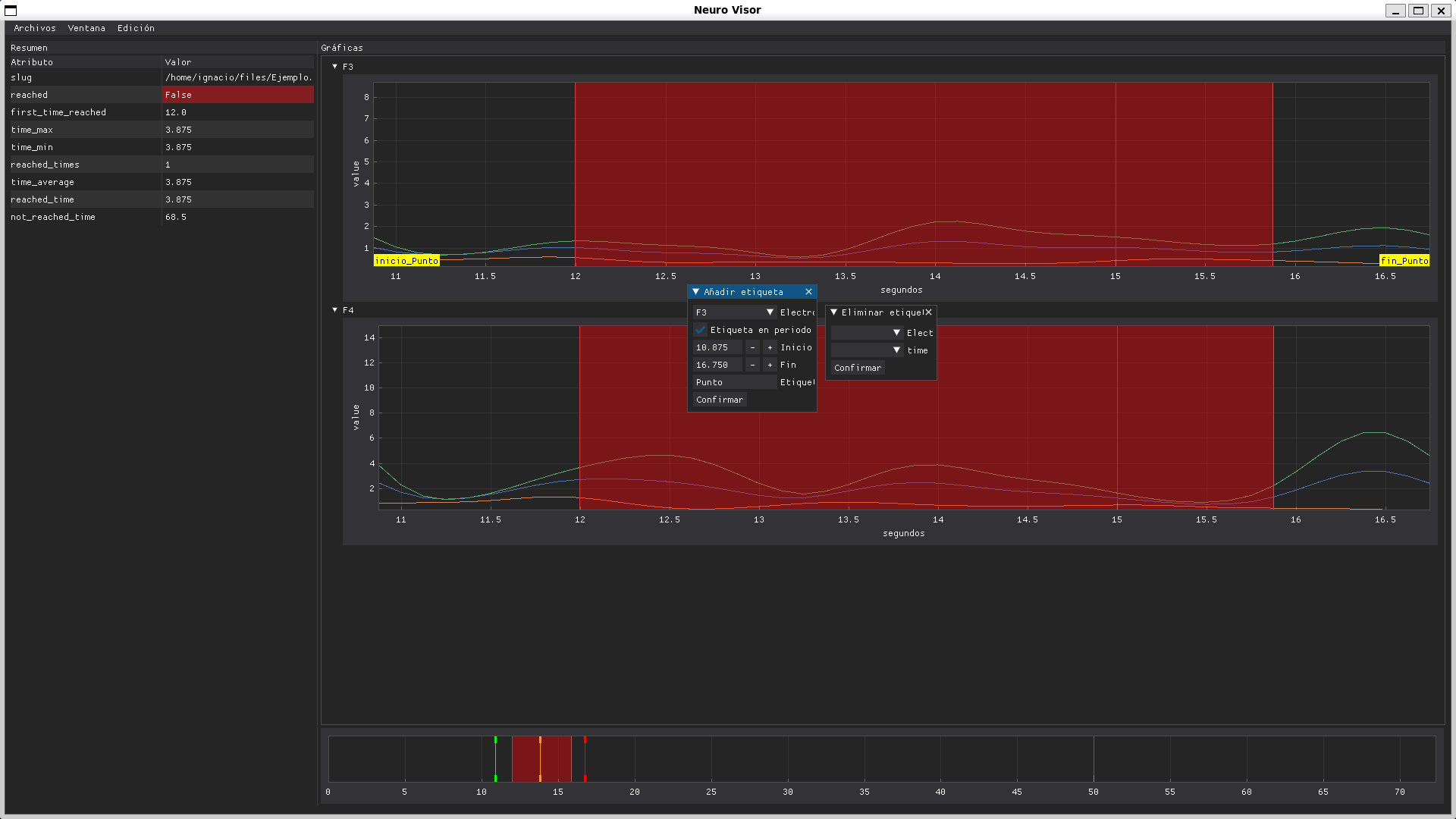Increase the Fin value
Viewport: 1456px width, 819px height.
tap(770, 365)
